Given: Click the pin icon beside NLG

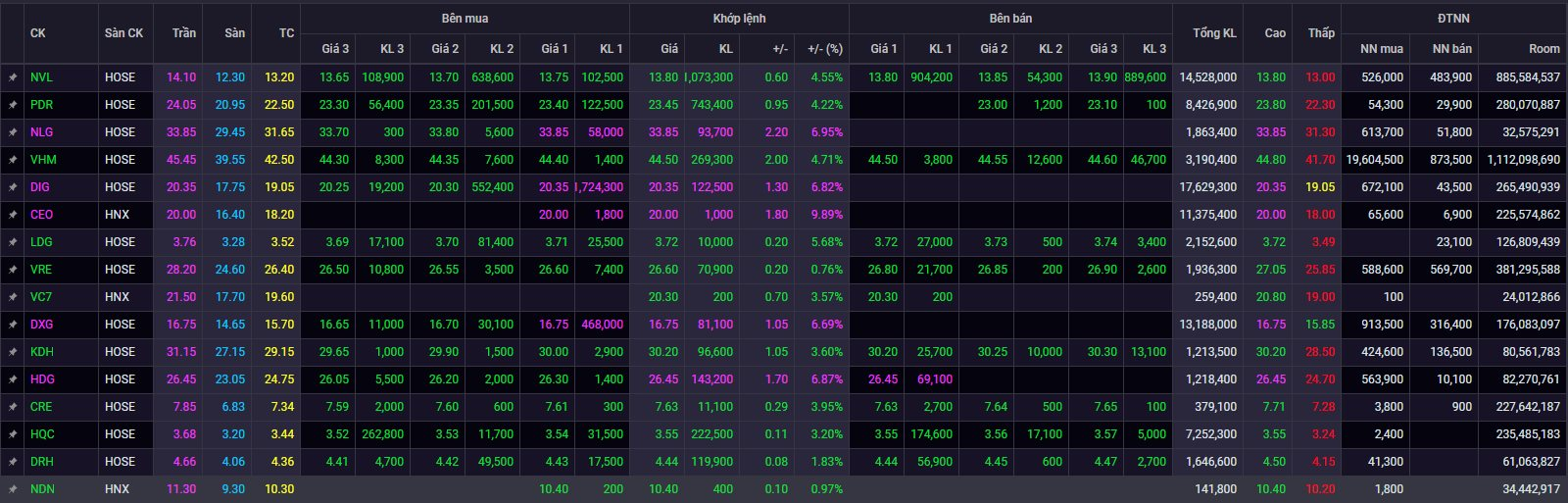Looking at the screenshot, I should coord(13,132).
